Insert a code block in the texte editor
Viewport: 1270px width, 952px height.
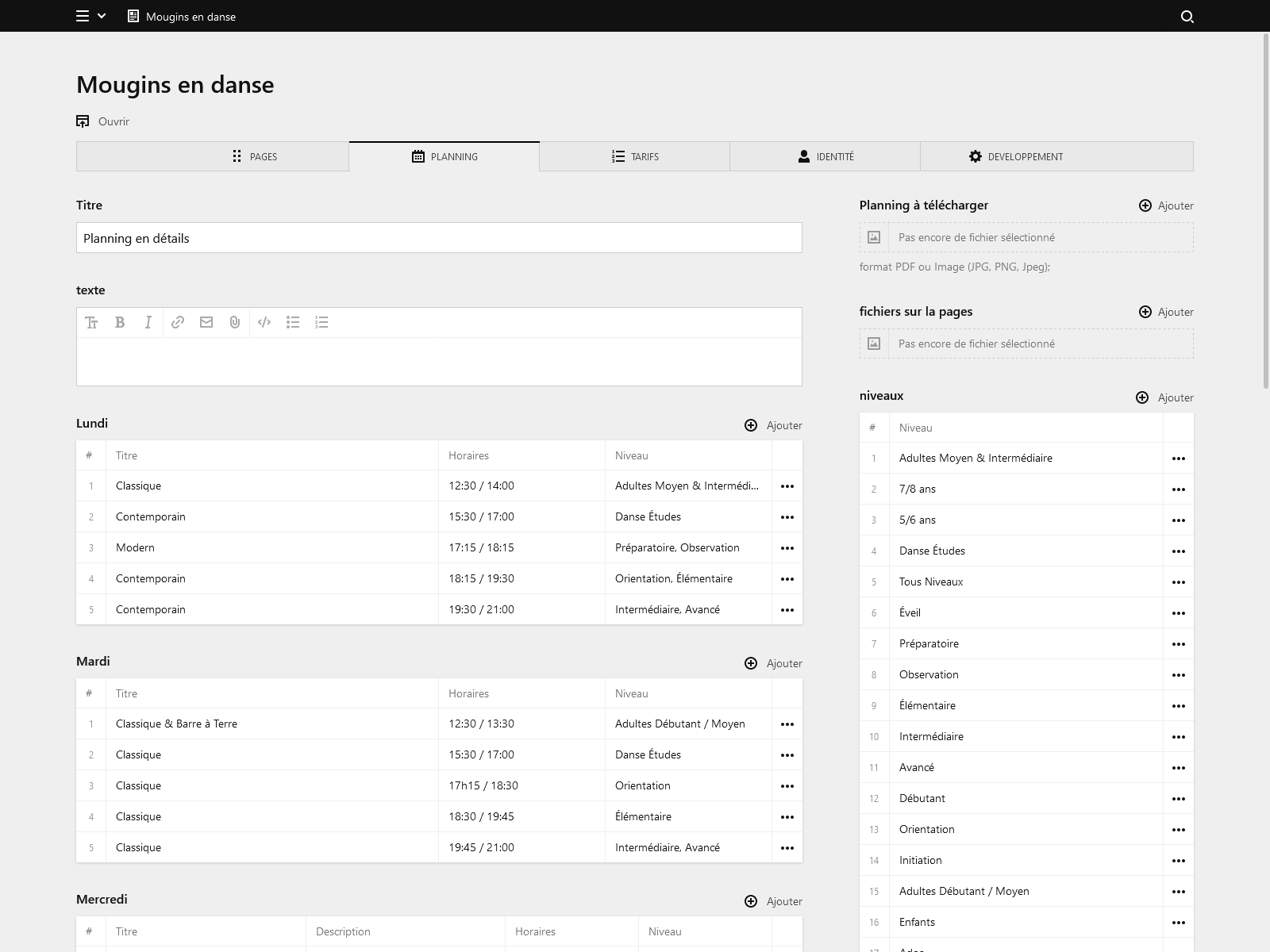(x=264, y=322)
